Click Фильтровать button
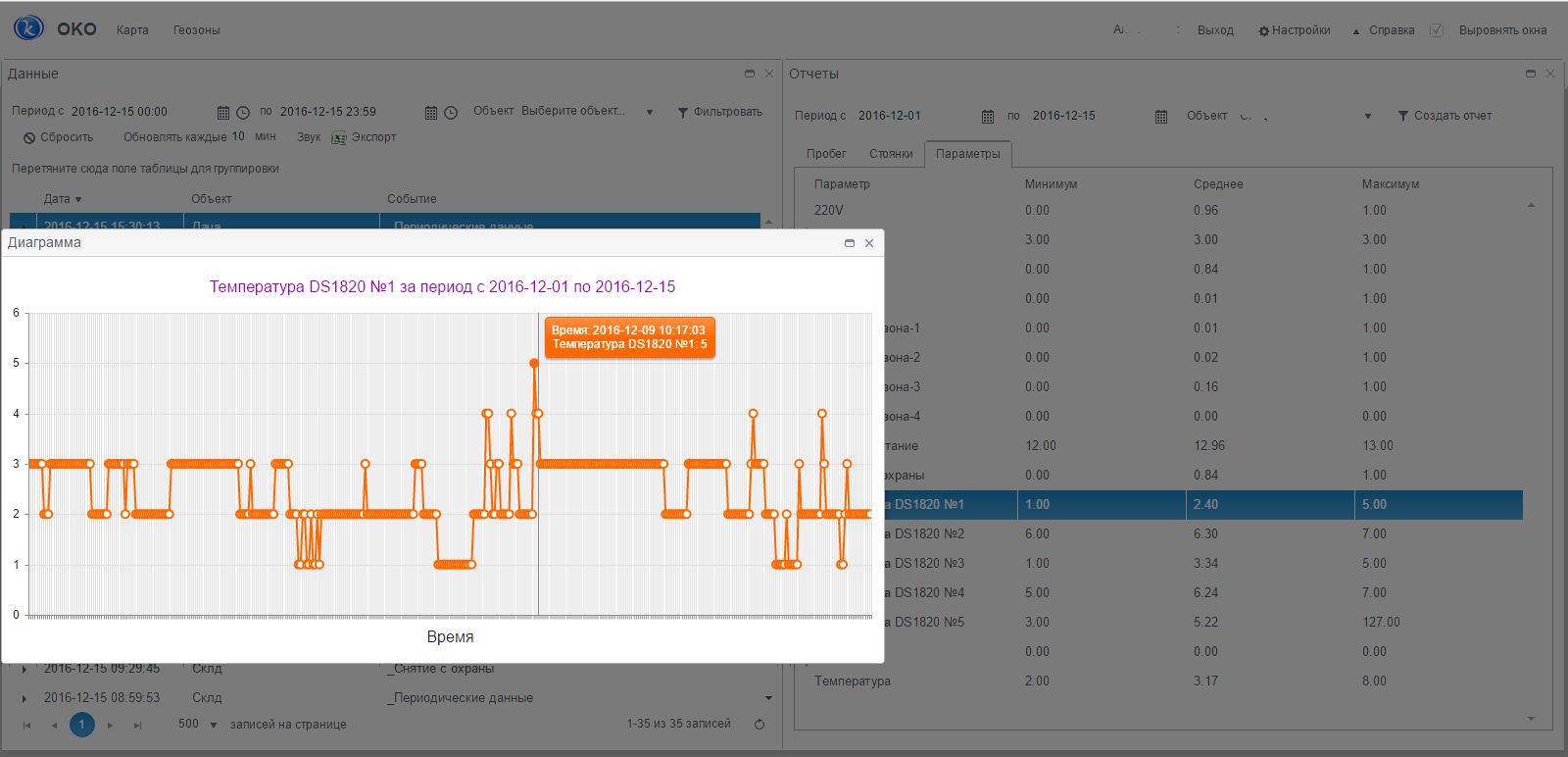Screen dimensions: 1568x757 click(719, 112)
